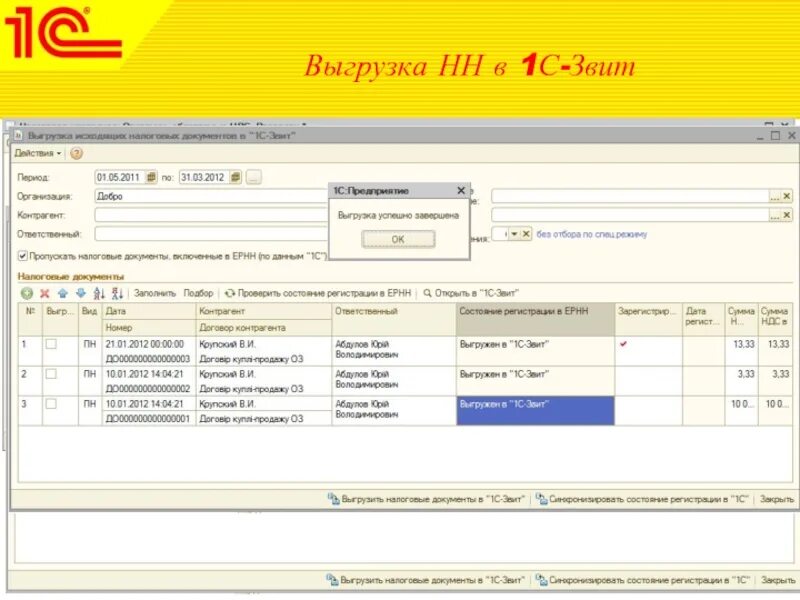Click the Состояние регистрации в ЕРНН column header
800x600 pixels.
(x=535, y=319)
